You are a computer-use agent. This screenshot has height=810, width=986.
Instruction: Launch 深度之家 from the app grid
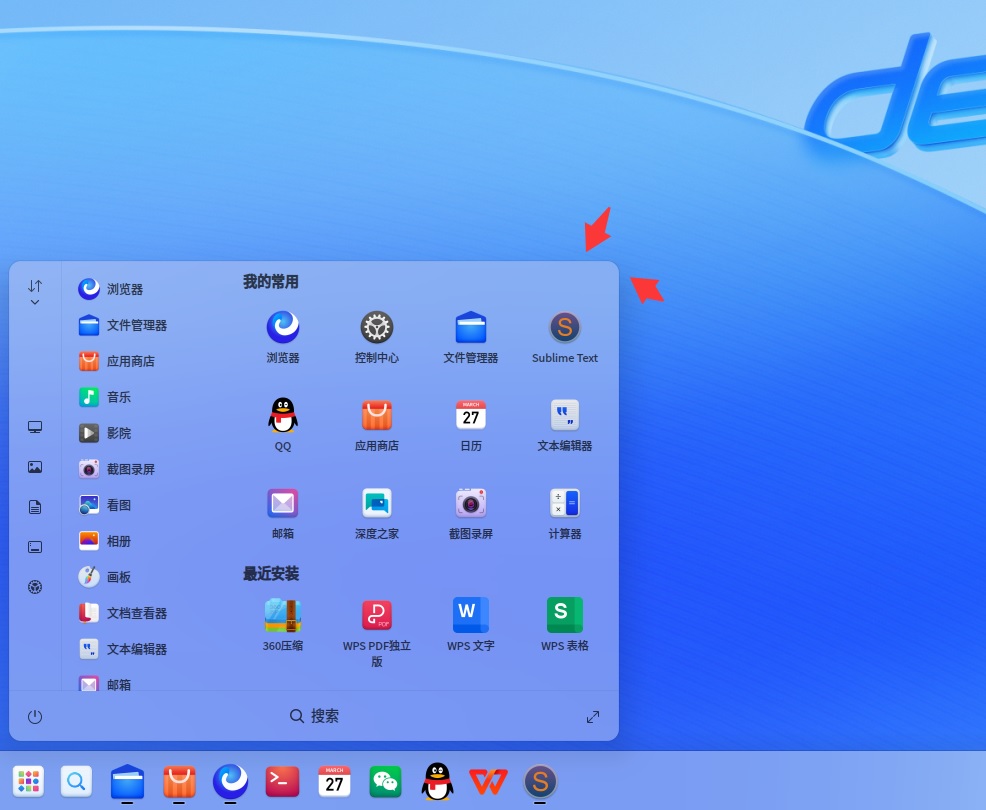point(376,513)
